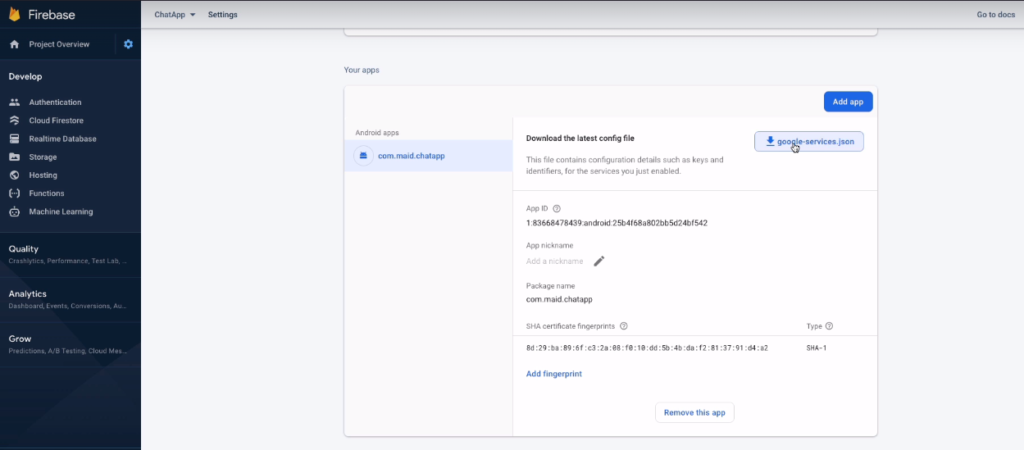Click SHA certificate fingerprints help icon

pyautogui.click(x=624, y=326)
